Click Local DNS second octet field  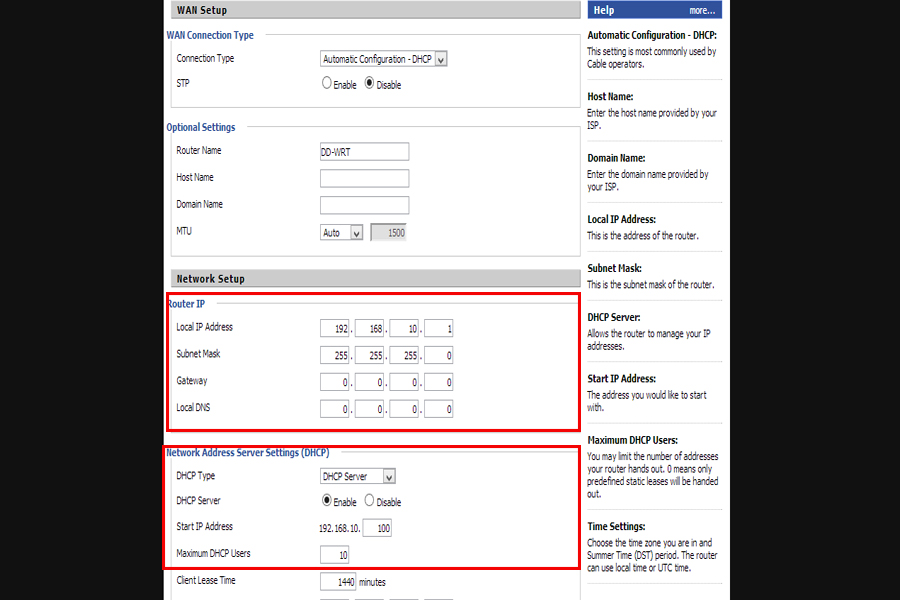click(369, 409)
